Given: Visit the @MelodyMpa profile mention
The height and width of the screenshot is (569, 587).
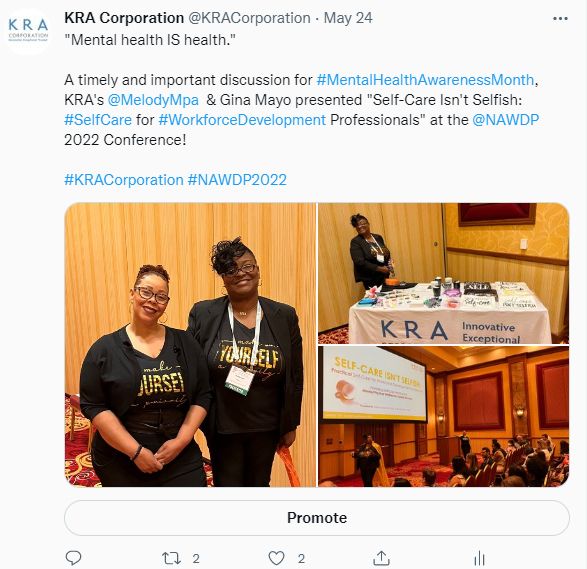Looking at the screenshot, I should (x=153, y=100).
